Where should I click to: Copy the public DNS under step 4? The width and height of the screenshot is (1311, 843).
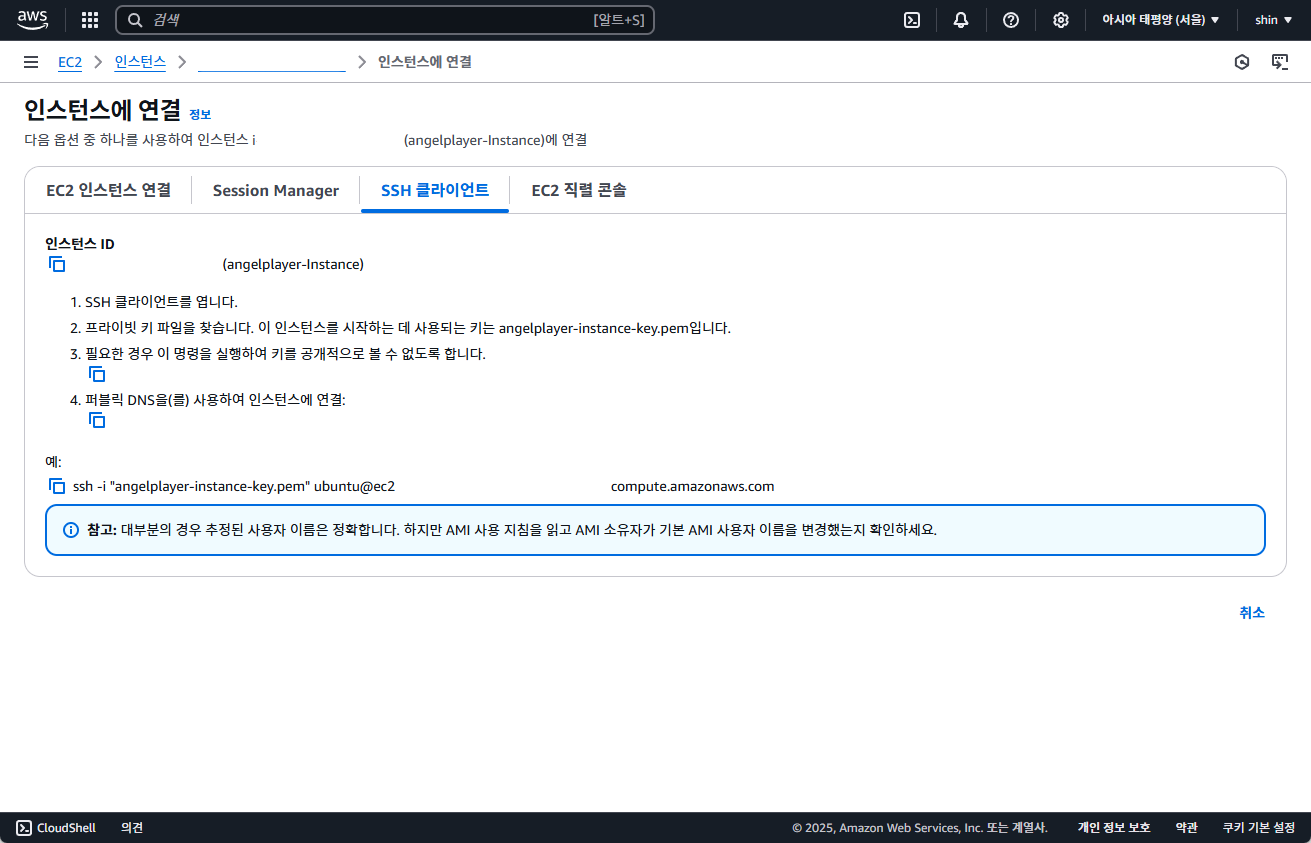(x=97, y=420)
